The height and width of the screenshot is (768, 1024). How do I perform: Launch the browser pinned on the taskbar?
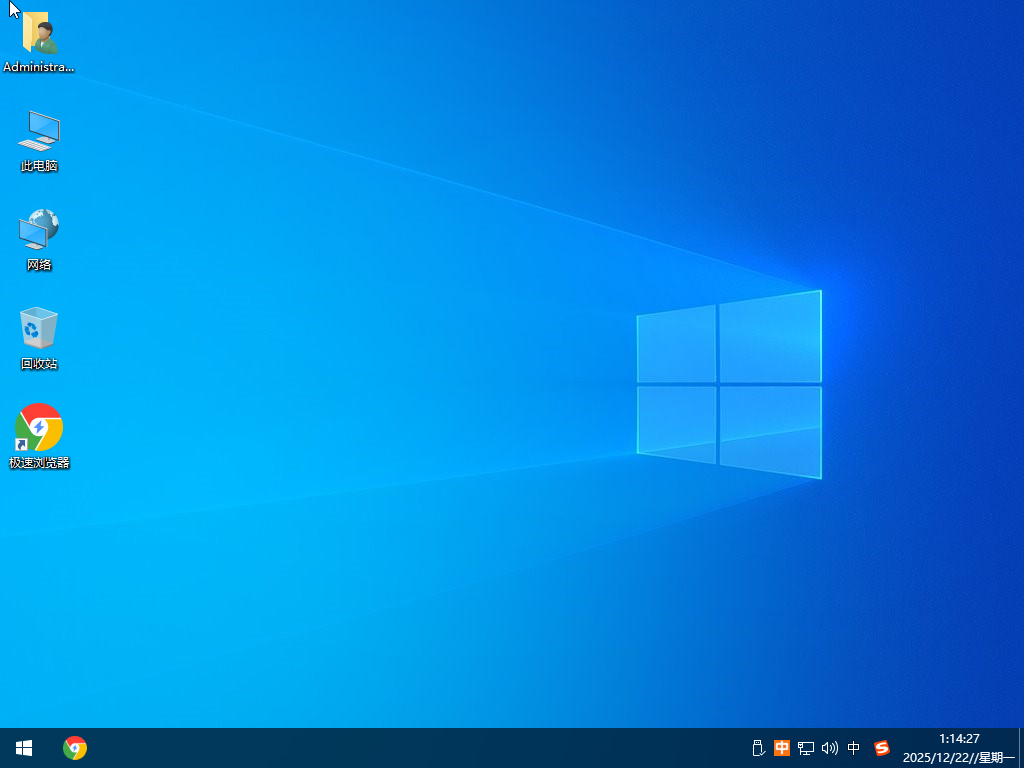point(75,748)
